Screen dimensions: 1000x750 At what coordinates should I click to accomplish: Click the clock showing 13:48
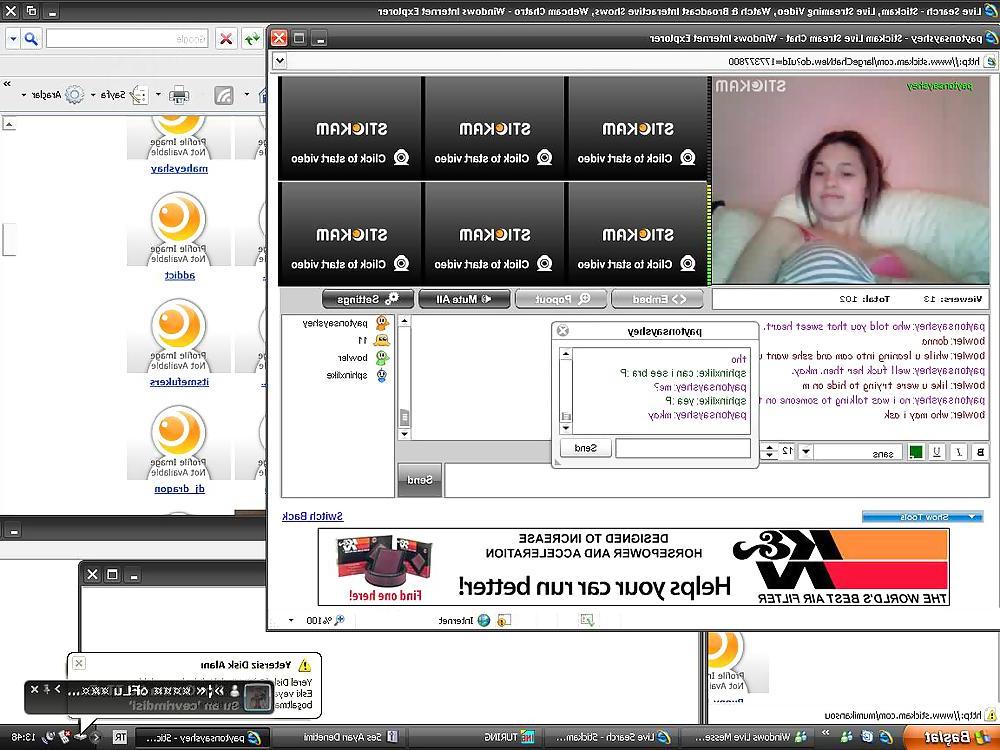(x=23, y=737)
